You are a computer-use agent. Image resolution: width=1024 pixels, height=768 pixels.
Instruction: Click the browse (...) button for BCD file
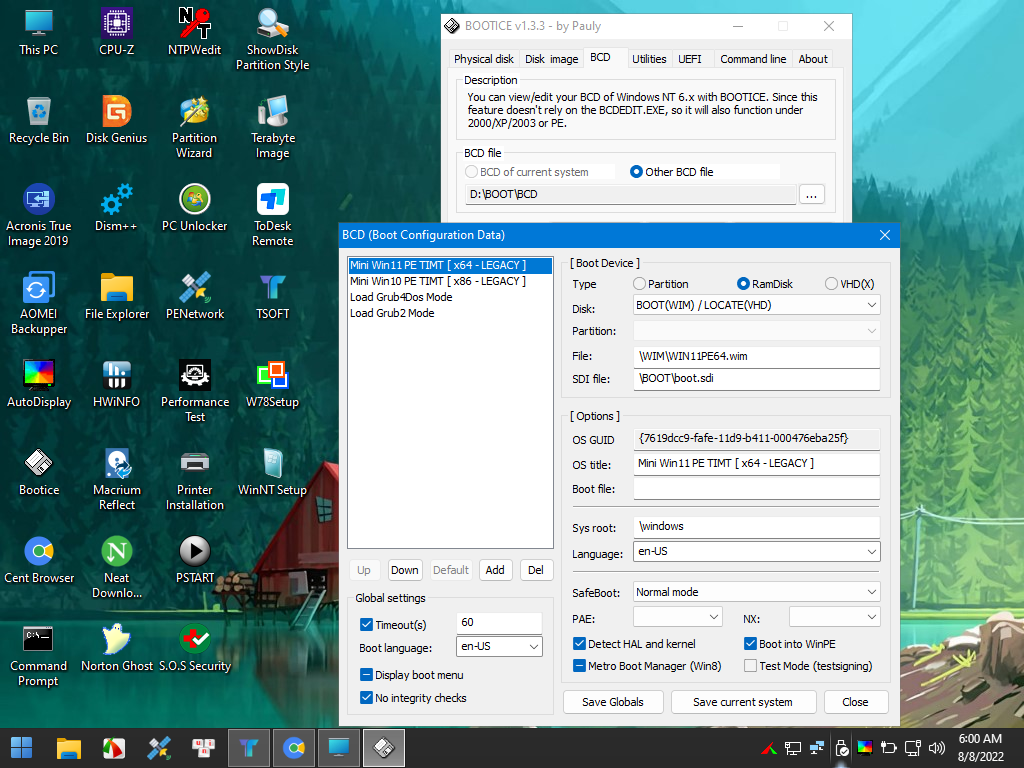pyautogui.click(x=811, y=195)
